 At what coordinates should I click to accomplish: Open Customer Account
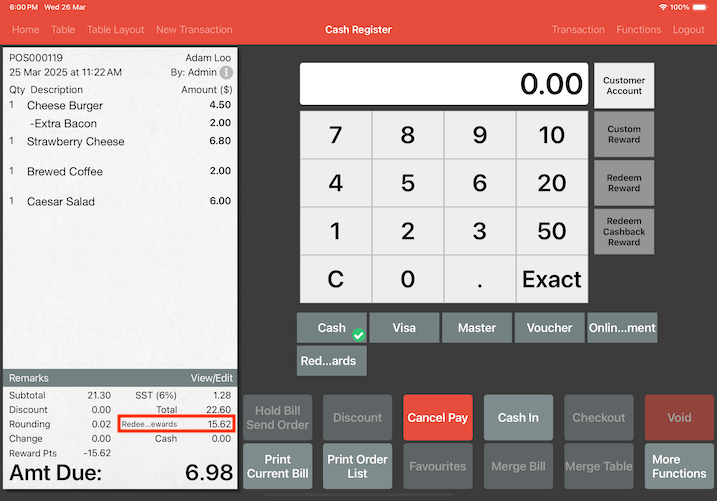click(x=624, y=85)
